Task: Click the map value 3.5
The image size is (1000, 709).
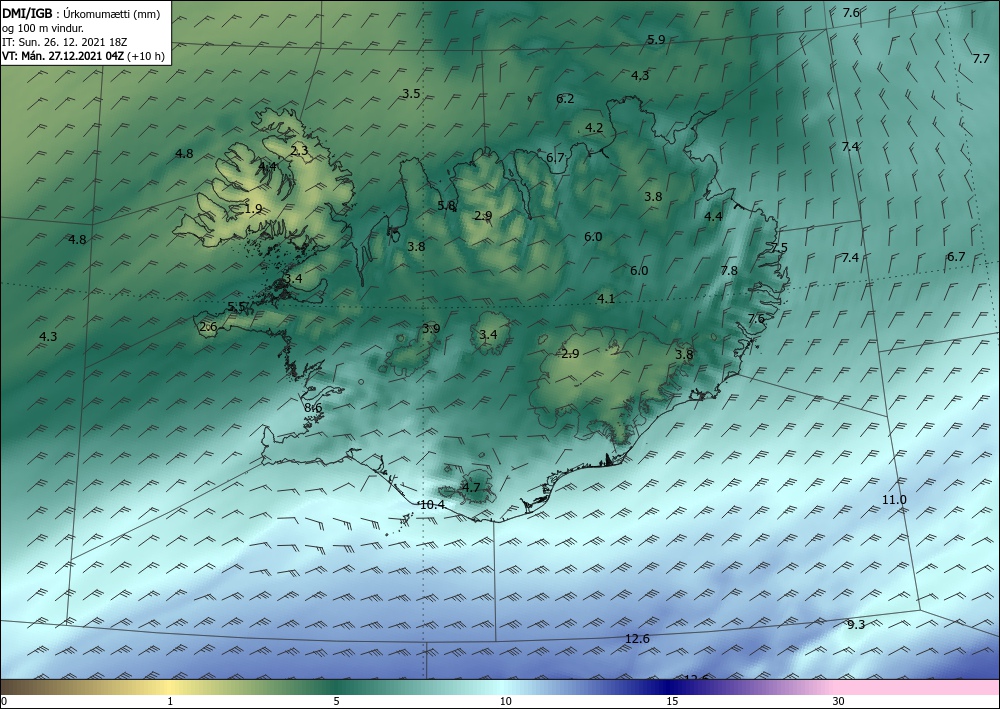Action: [x=411, y=94]
